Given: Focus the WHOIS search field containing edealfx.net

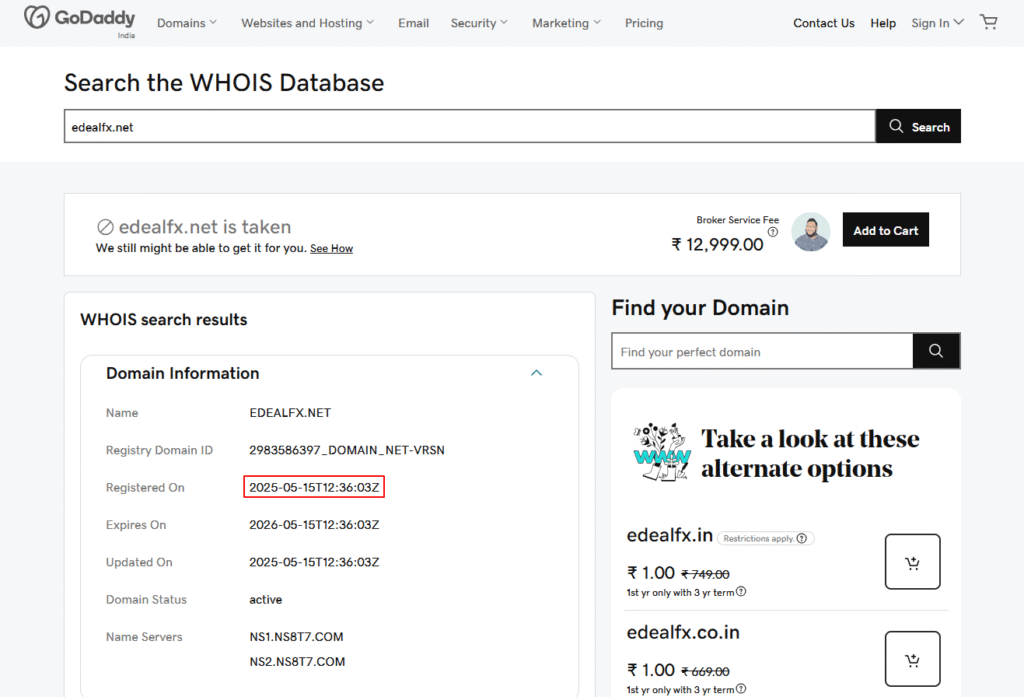Looking at the screenshot, I should [x=470, y=126].
